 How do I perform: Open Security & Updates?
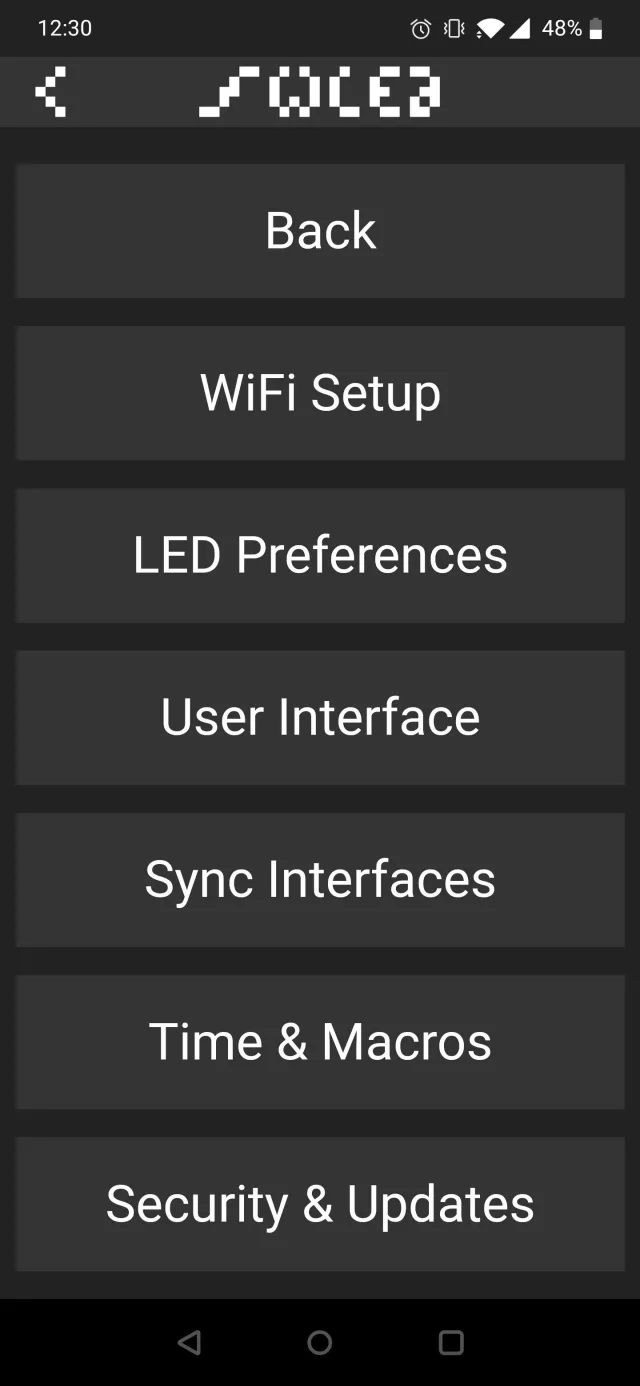point(320,1204)
